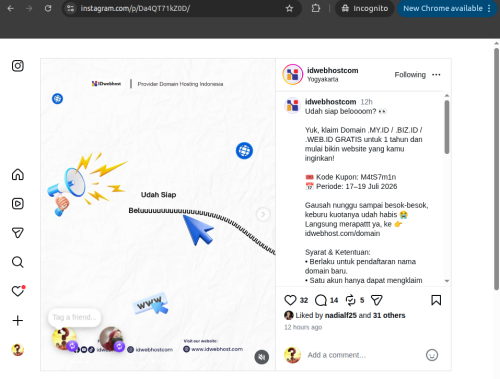Focus the address bar URL

pyautogui.click(x=135, y=8)
